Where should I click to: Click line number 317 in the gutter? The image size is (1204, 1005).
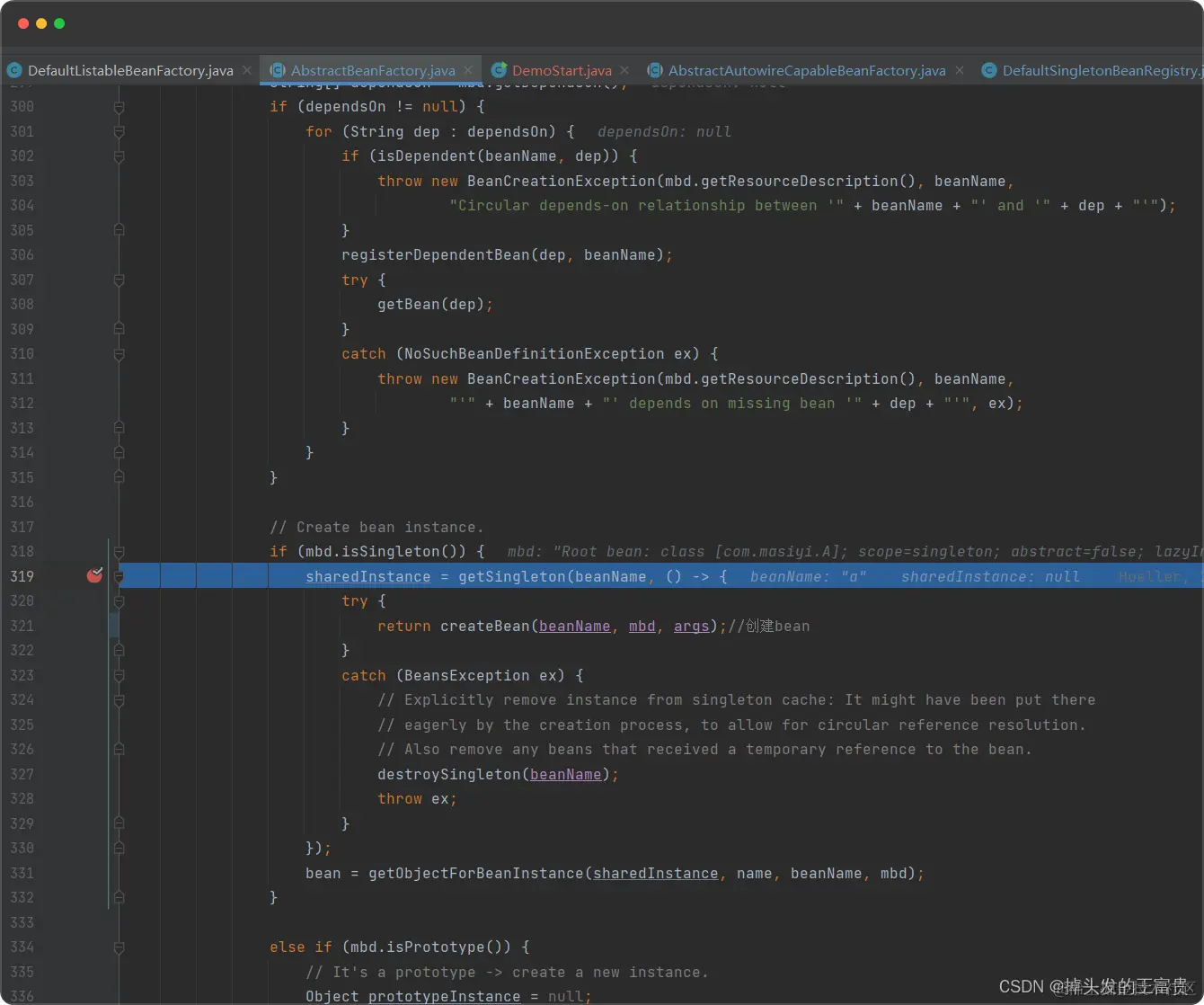point(22,527)
